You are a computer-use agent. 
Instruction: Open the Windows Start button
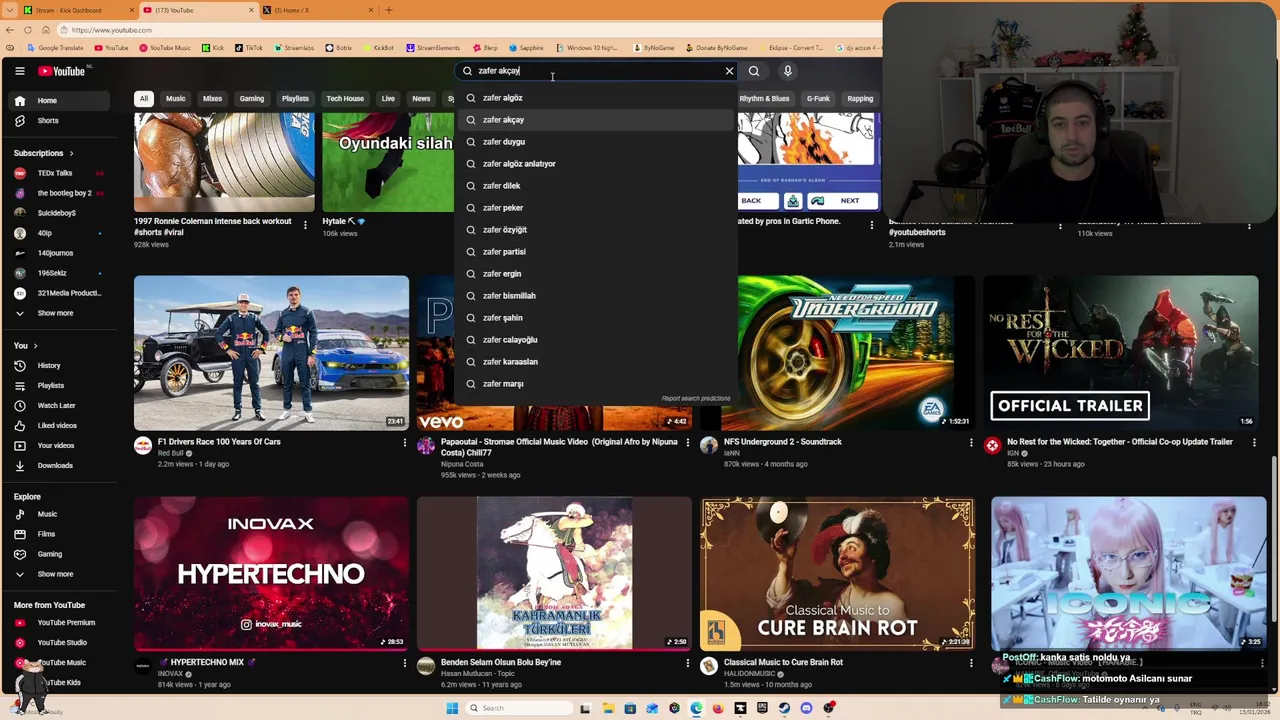[x=452, y=708]
